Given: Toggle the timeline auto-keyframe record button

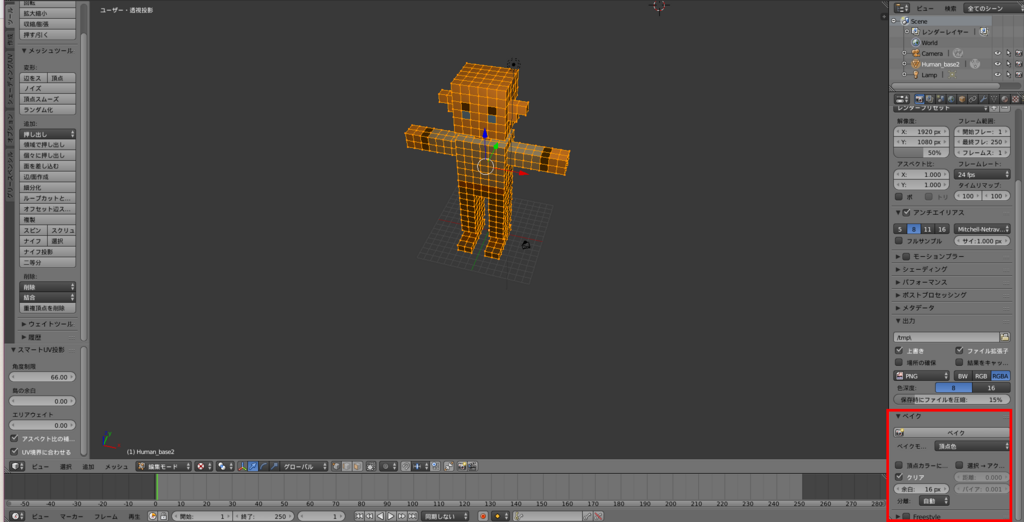Looking at the screenshot, I should [x=483, y=516].
